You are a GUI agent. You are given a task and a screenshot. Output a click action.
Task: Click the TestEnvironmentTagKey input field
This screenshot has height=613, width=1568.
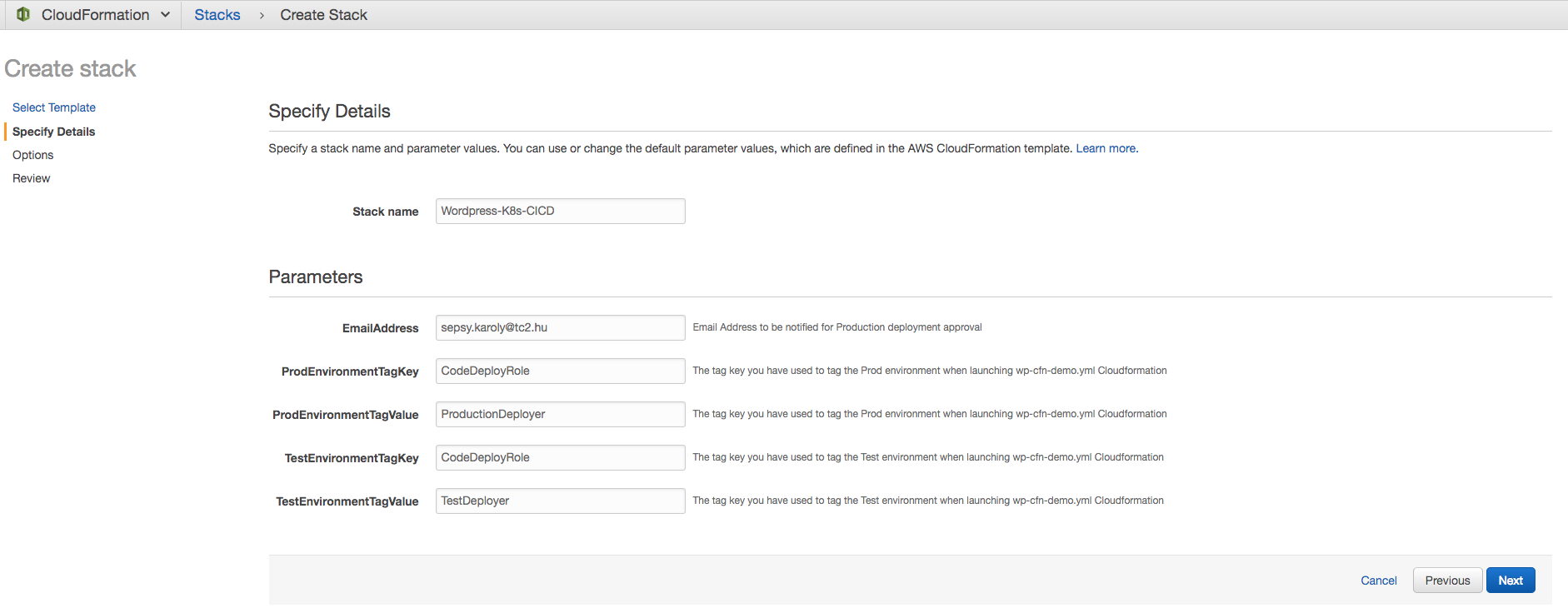click(560, 457)
